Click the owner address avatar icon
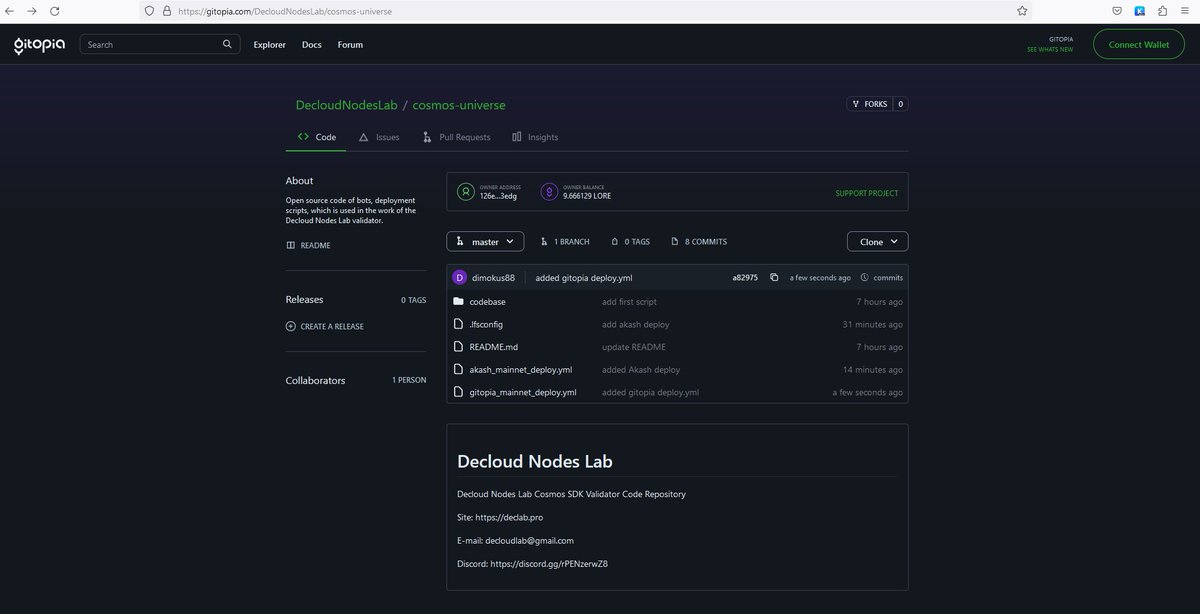The width and height of the screenshot is (1200, 614). [x=466, y=192]
